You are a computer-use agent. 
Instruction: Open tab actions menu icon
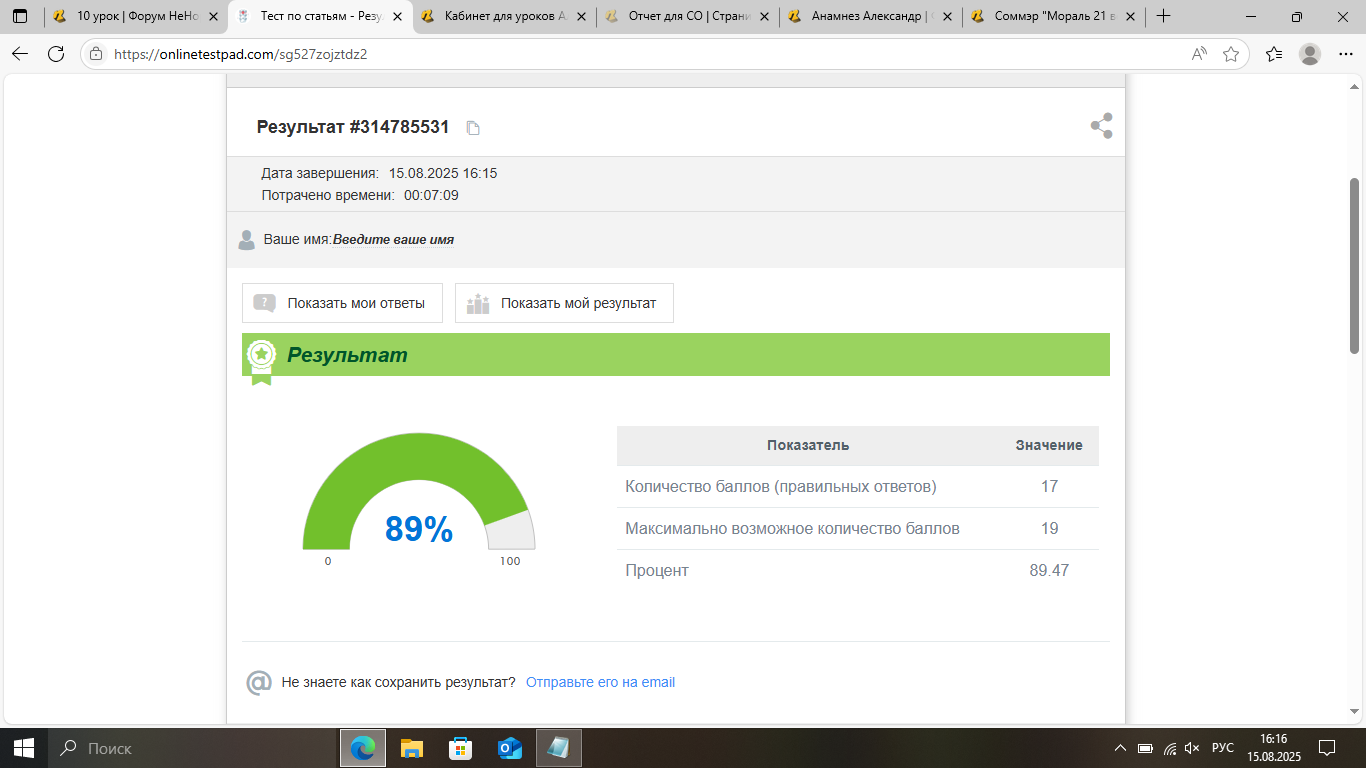tap(20, 16)
